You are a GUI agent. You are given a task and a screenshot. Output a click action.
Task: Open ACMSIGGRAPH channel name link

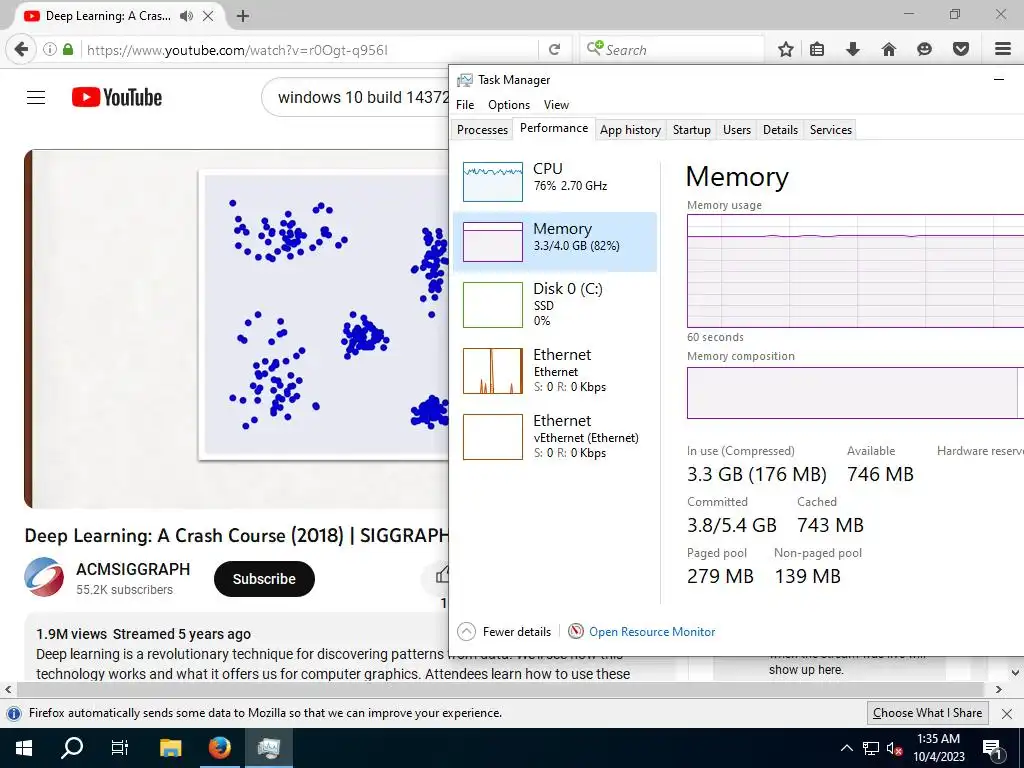pos(133,569)
